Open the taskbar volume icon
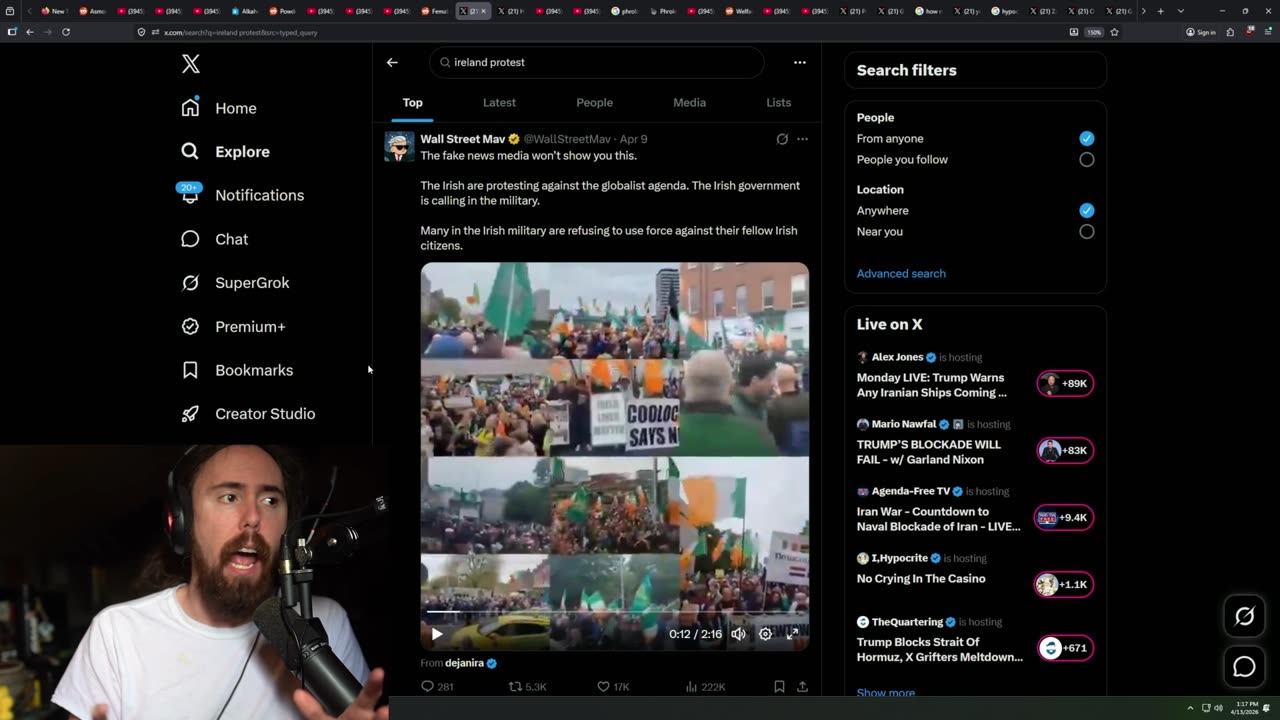Viewport: 1280px width, 720px height. pyautogui.click(x=1218, y=708)
